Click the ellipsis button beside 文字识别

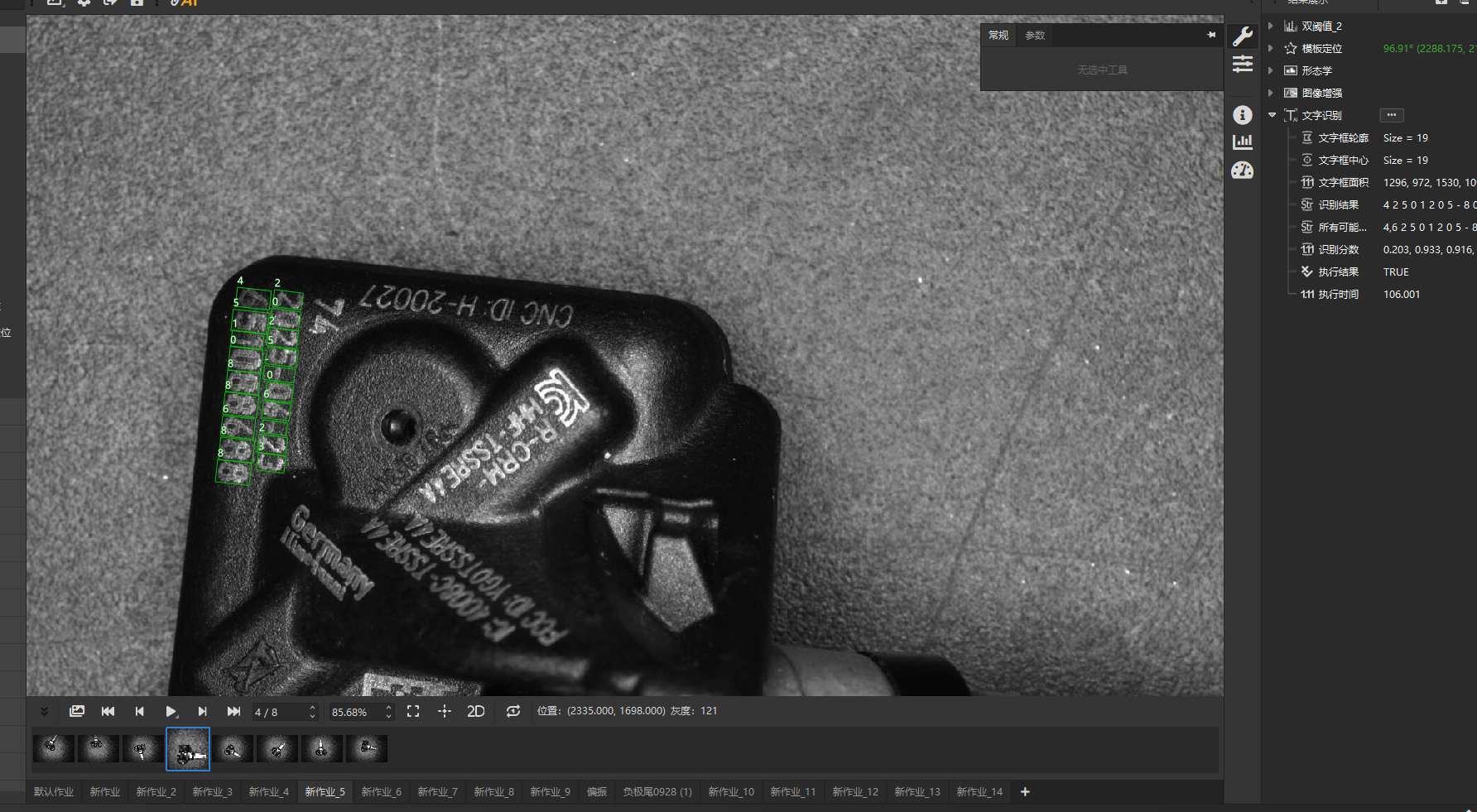point(1391,115)
